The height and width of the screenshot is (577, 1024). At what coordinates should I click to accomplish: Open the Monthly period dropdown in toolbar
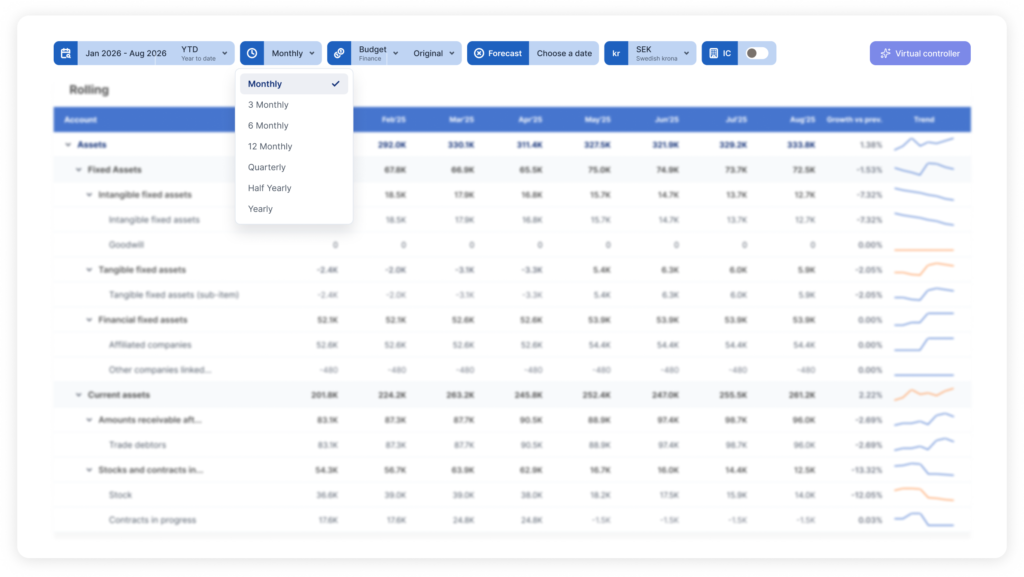coord(293,54)
